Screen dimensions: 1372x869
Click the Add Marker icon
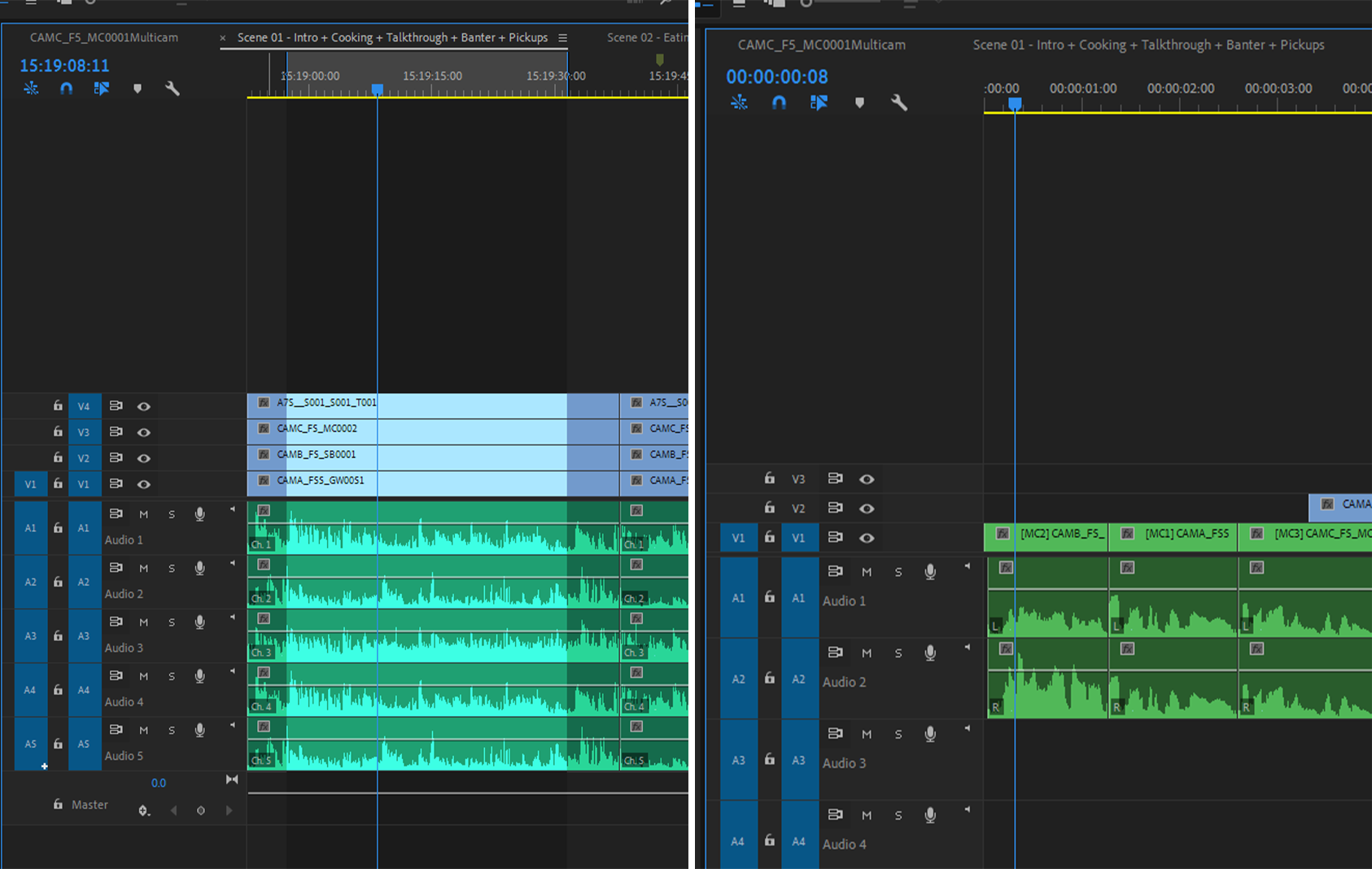pos(138,88)
